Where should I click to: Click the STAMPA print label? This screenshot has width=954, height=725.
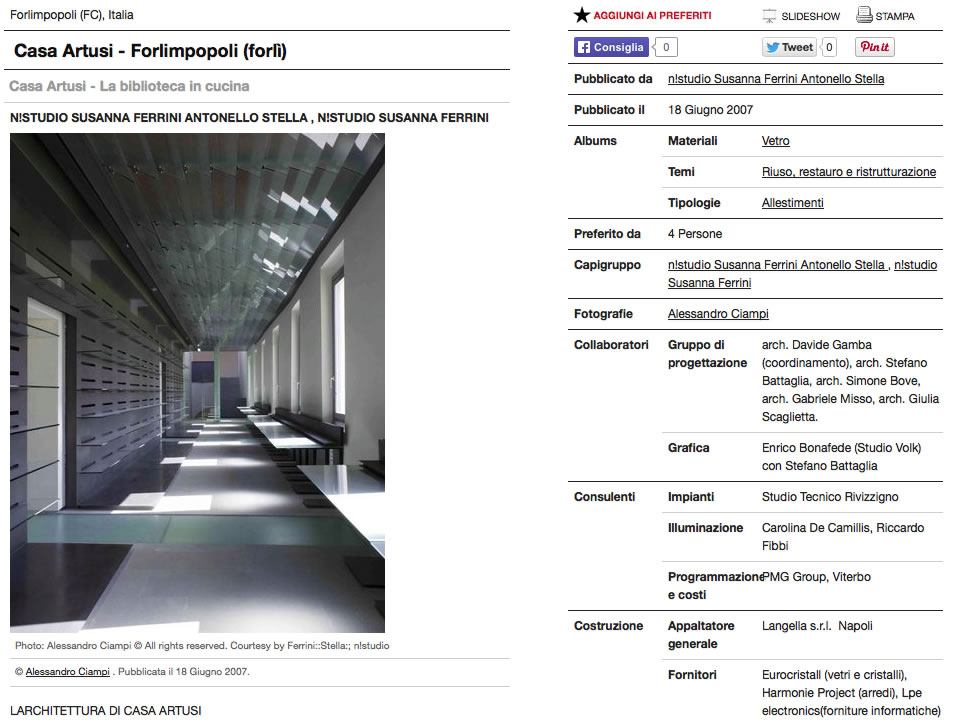coord(895,17)
